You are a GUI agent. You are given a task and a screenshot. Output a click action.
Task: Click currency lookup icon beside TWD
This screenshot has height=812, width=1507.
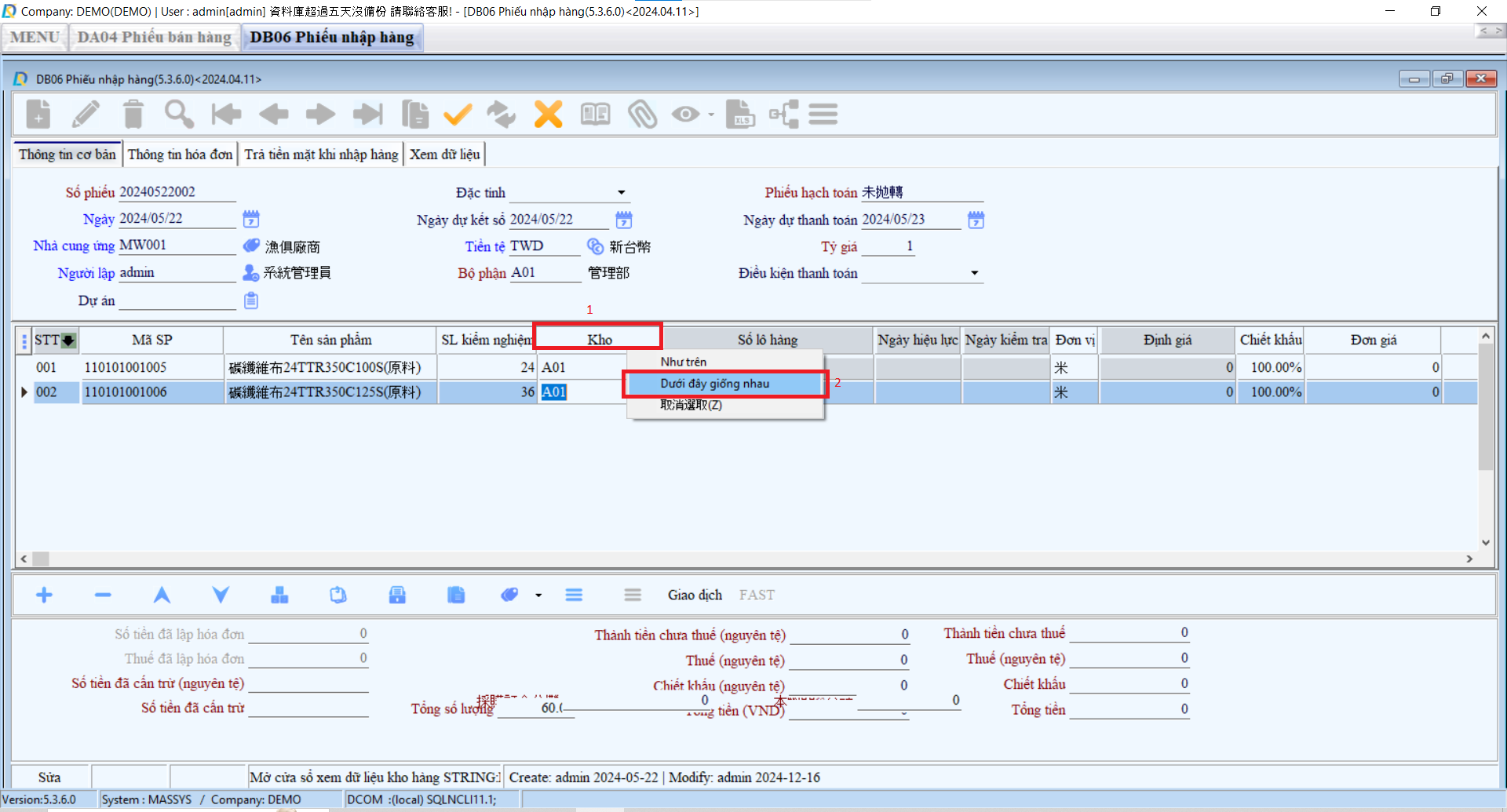[x=596, y=246]
